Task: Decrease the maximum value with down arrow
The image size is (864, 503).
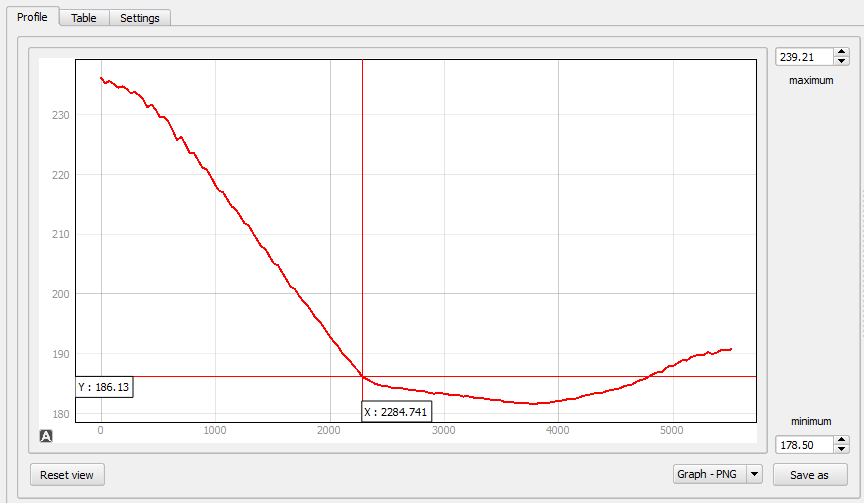Action: (841, 61)
